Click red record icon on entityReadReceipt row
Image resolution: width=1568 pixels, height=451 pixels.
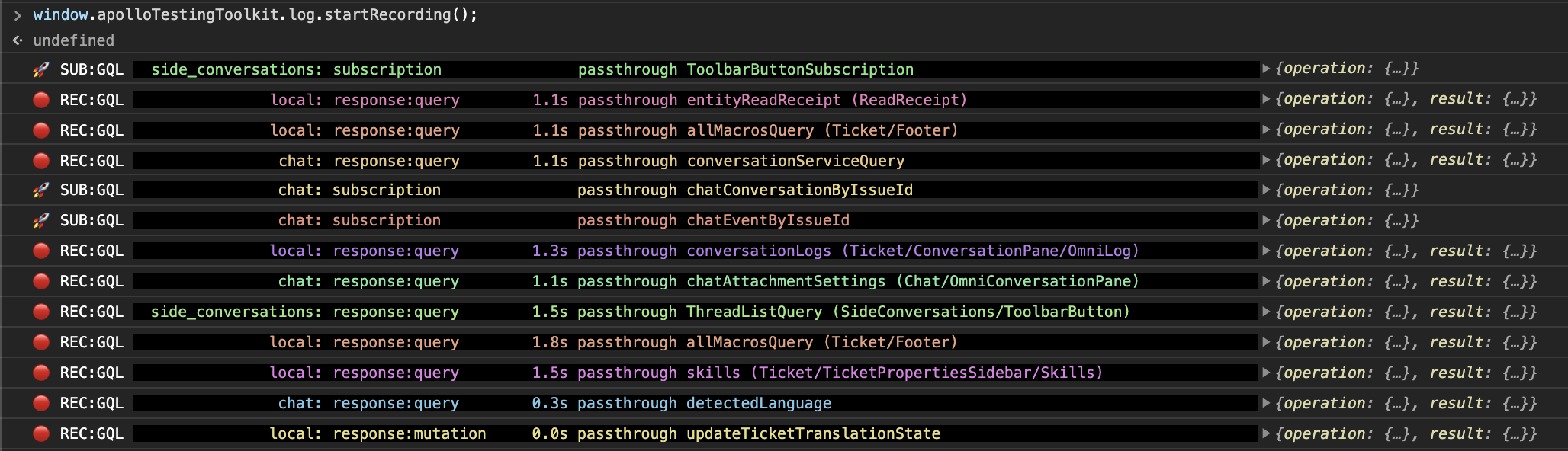coord(41,100)
